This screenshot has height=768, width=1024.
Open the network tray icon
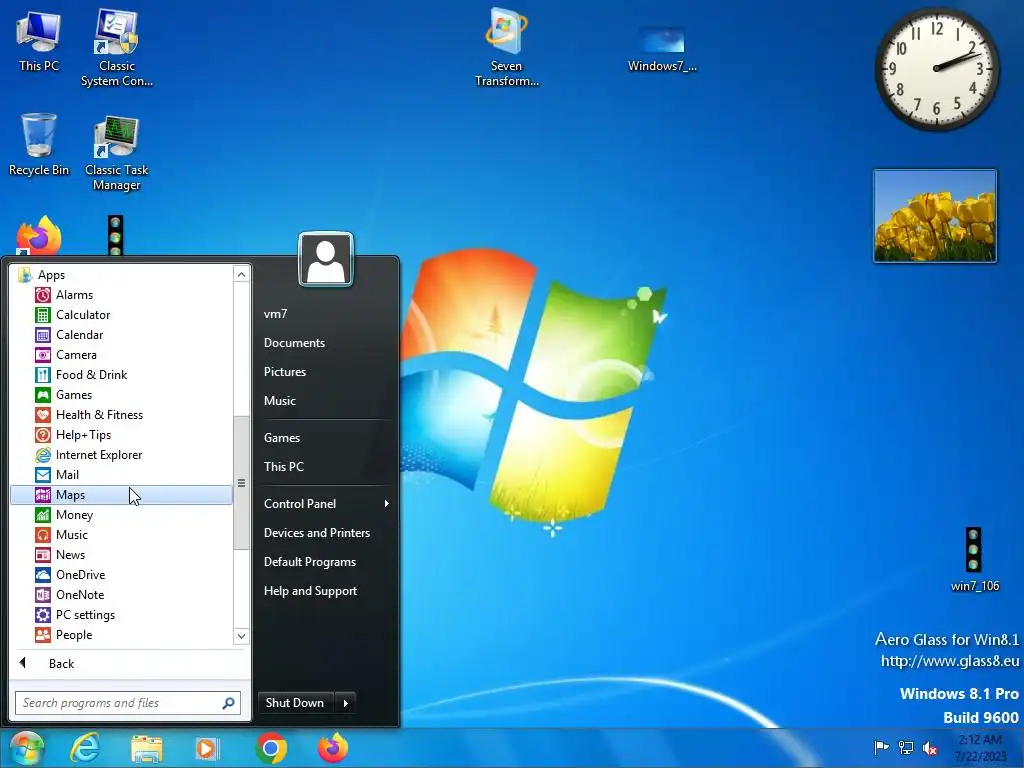point(906,747)
